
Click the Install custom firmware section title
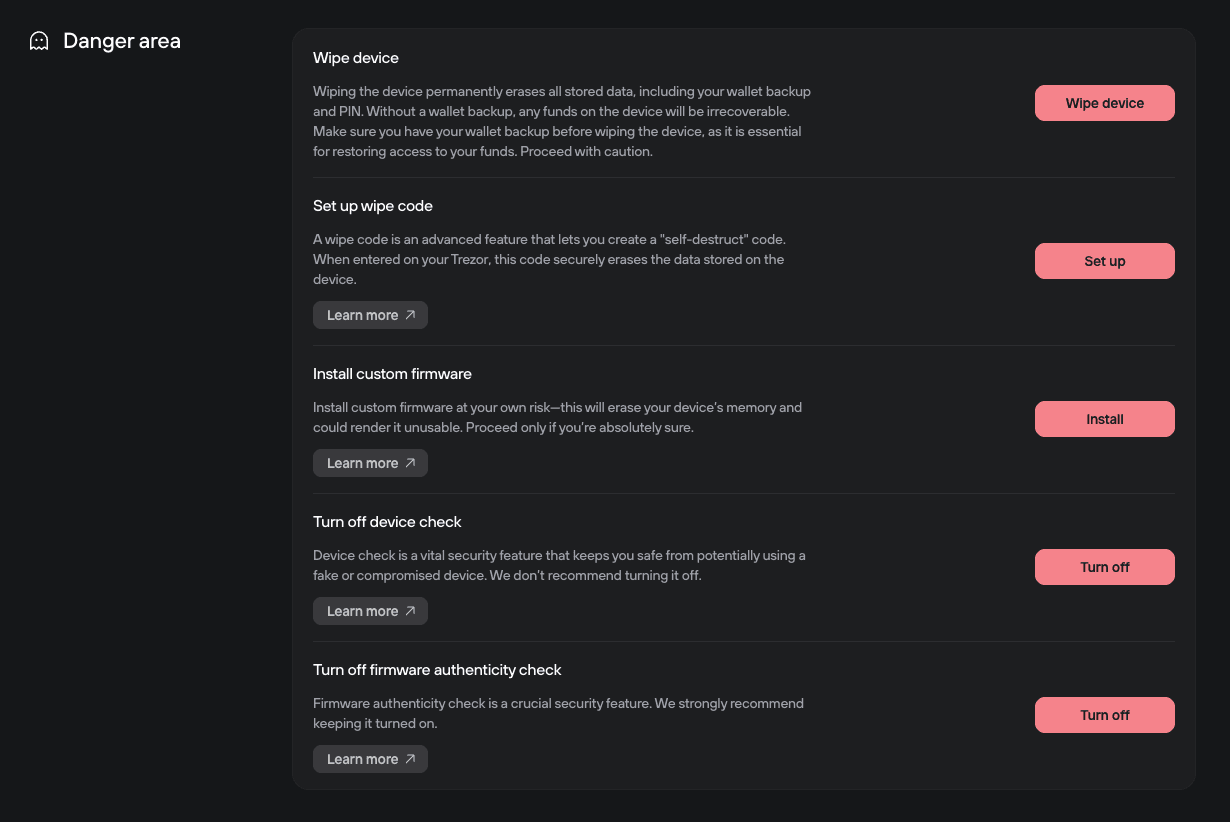point(392,374)
